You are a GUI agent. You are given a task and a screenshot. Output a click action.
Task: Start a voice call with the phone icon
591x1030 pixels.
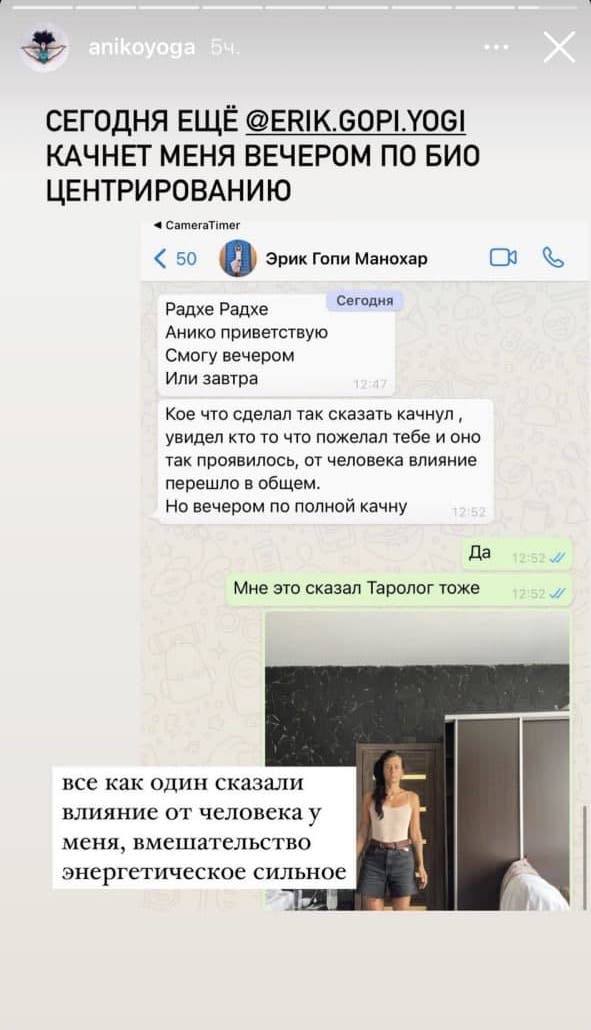point(553,258)
